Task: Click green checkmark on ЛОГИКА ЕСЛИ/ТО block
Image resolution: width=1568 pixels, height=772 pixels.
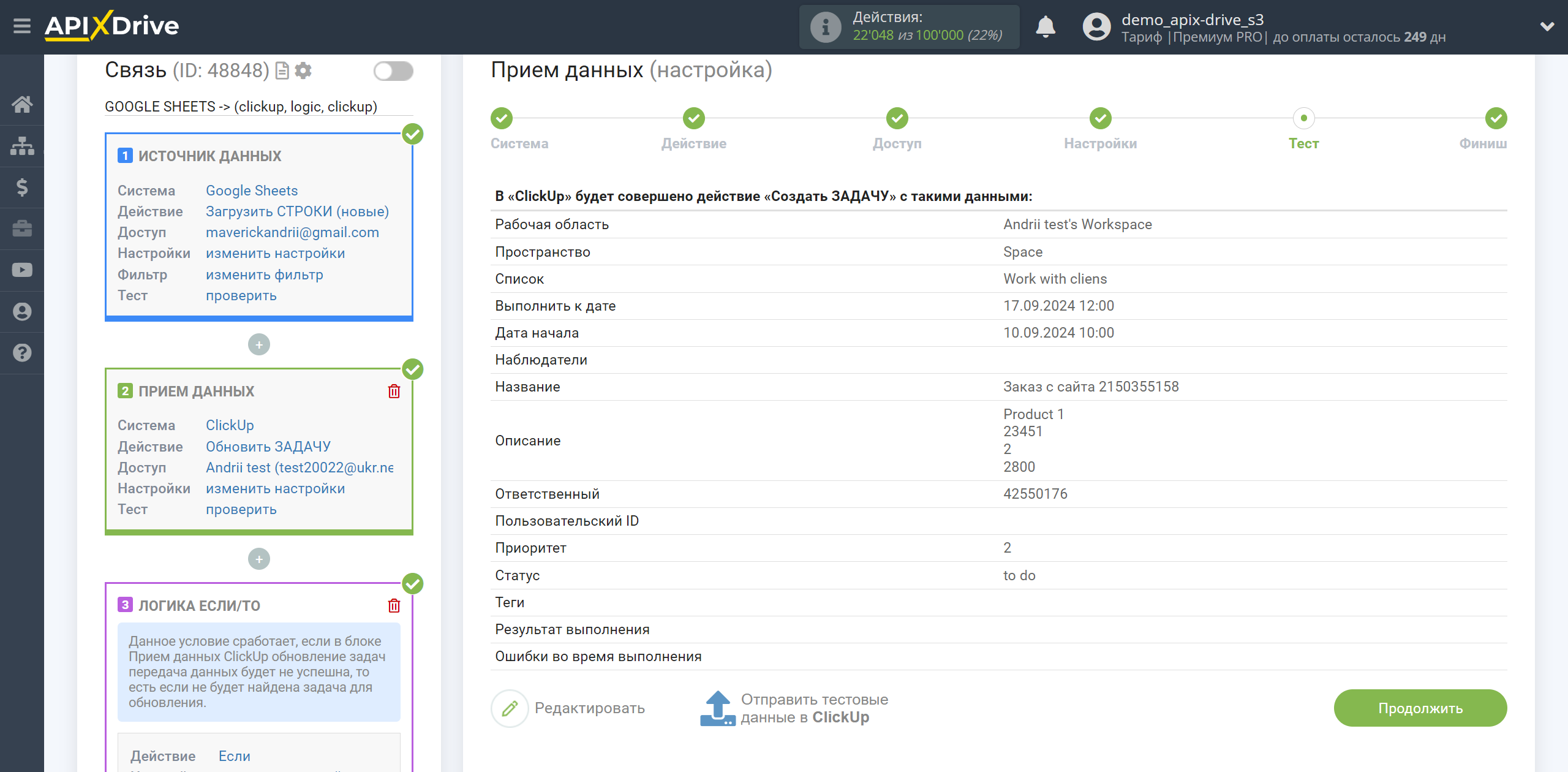Action: click(413, 584)
